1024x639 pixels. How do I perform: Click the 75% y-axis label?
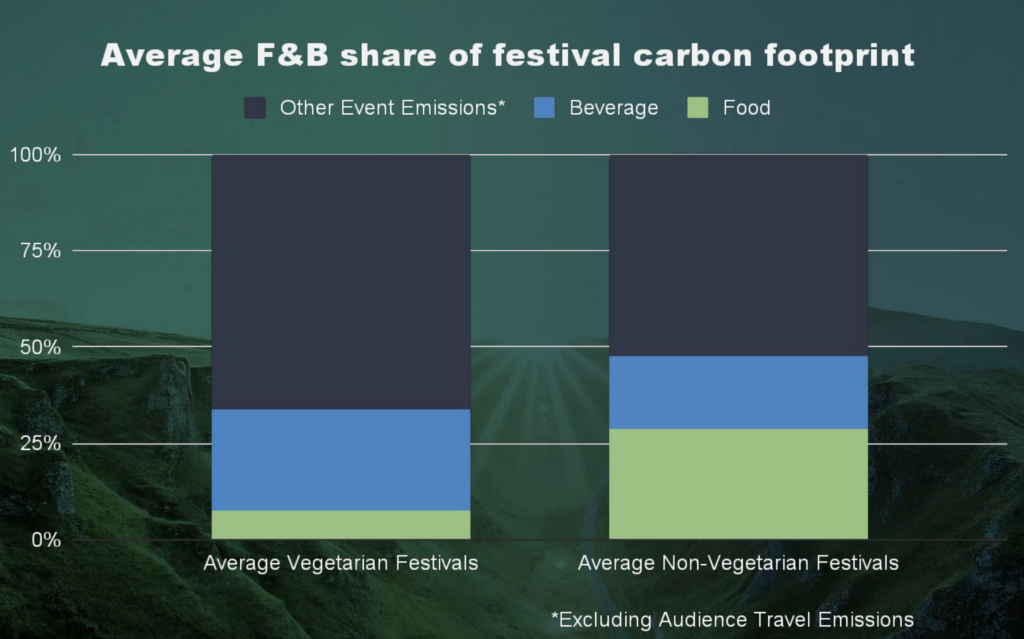tap(41, 251)
